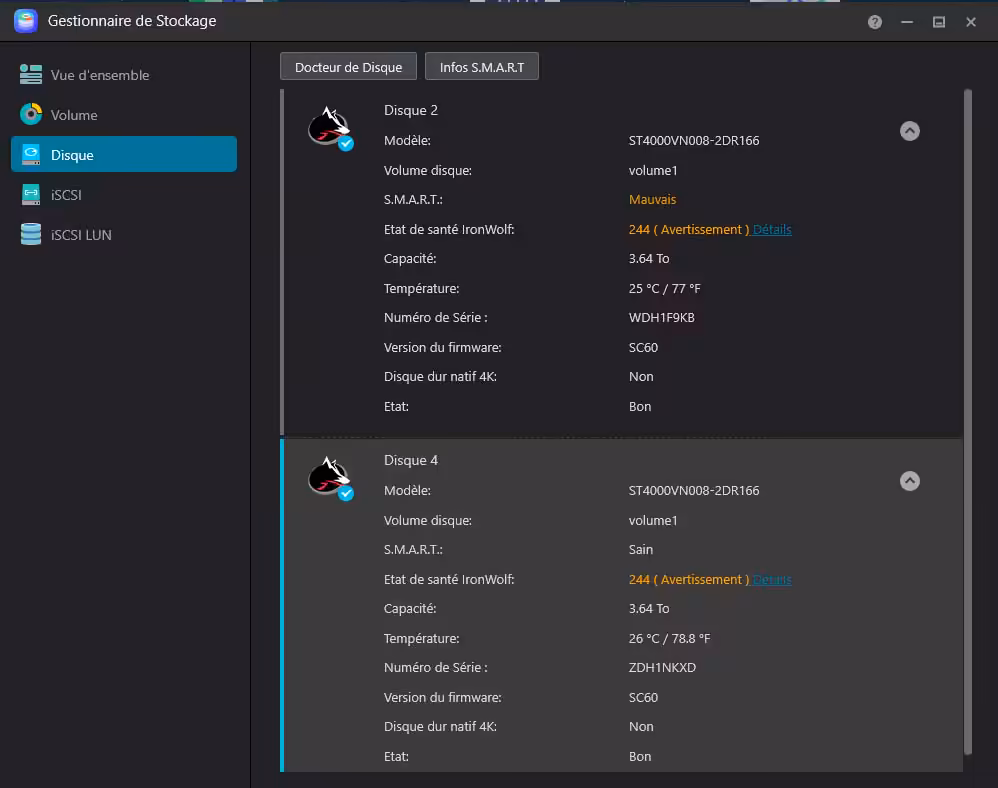The image size is (998, 788).
Task: Click the iSCSI sidebar icon
Action: (31, 195)
